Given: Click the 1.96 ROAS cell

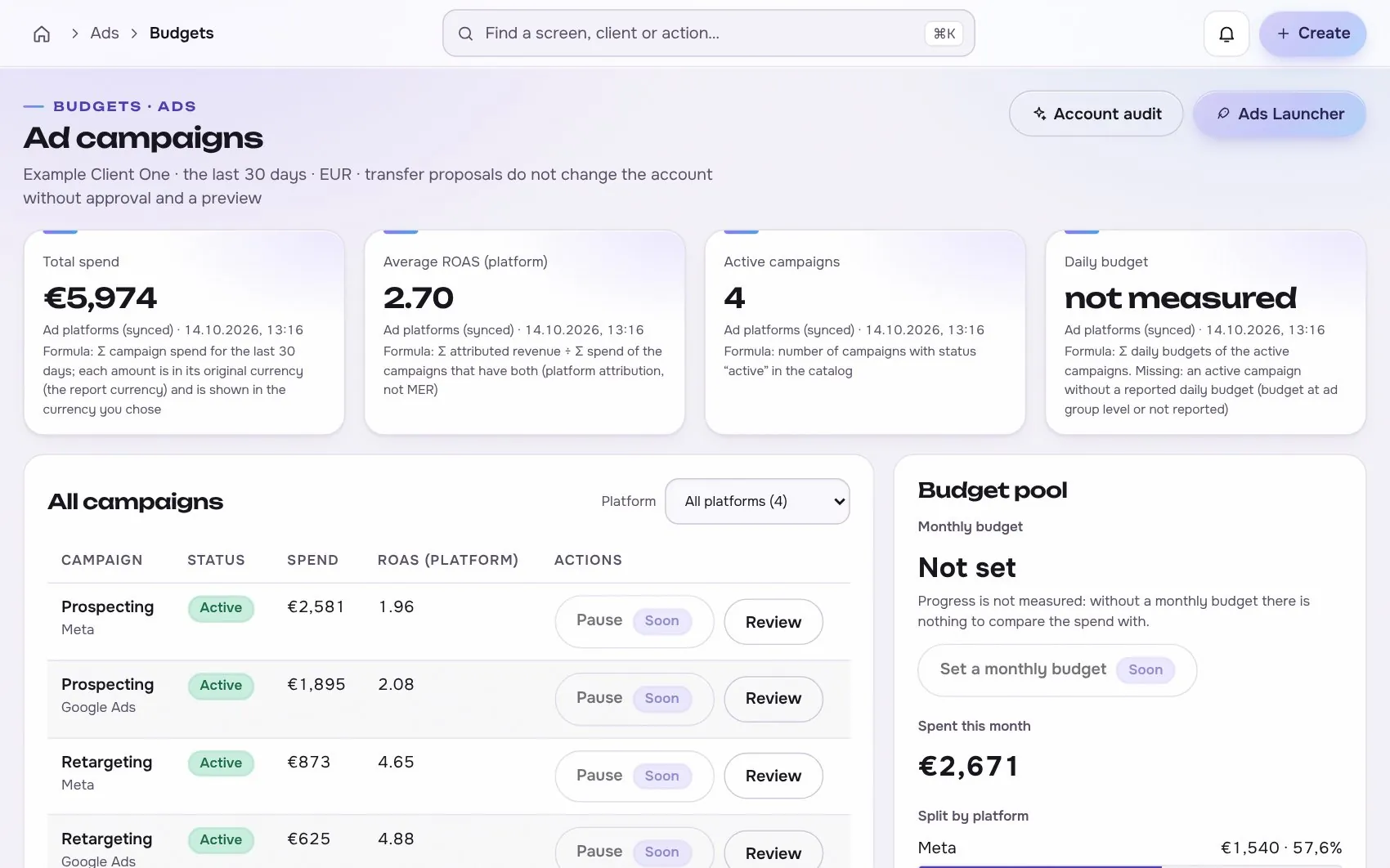Looking at the screenshot, I should tap(397, 607).
